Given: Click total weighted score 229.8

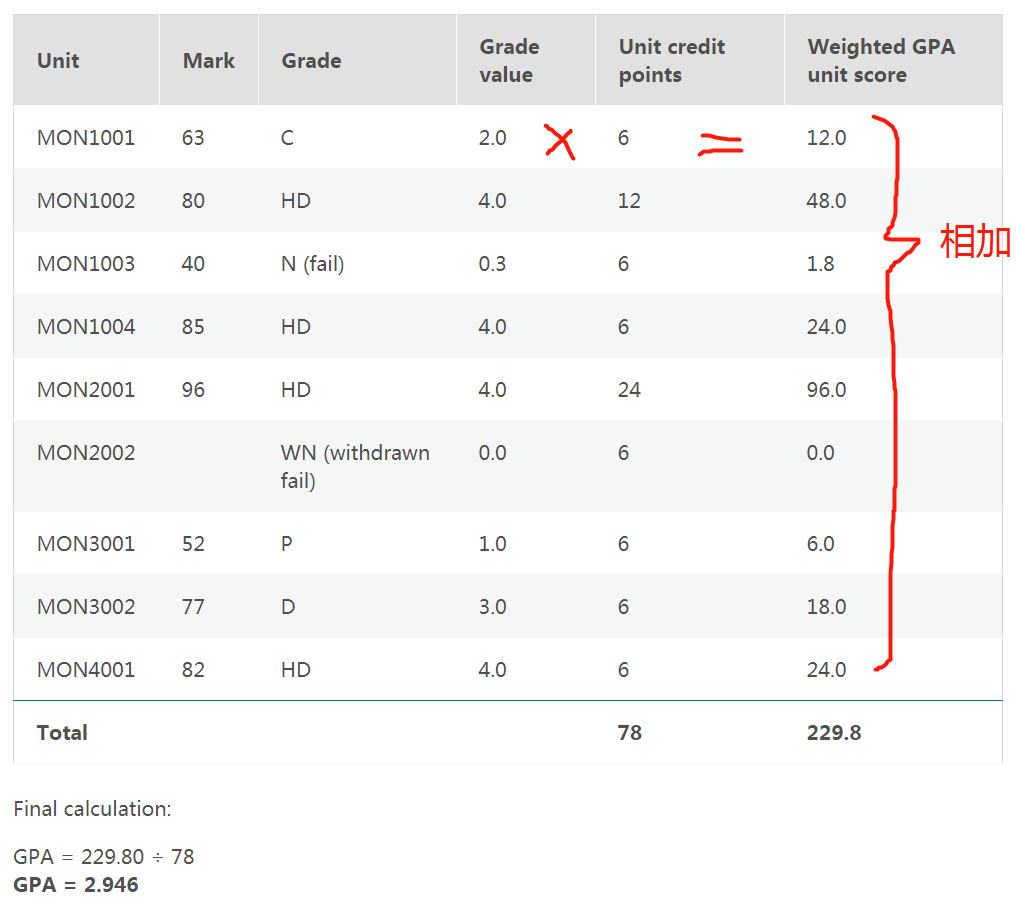Looking at the screenshot, I should click(x=834, y=733).
